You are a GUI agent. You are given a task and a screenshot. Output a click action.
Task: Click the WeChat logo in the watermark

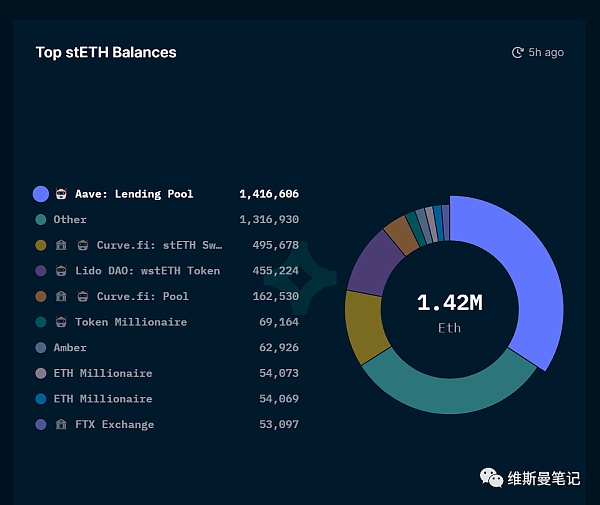click(491, 477)
